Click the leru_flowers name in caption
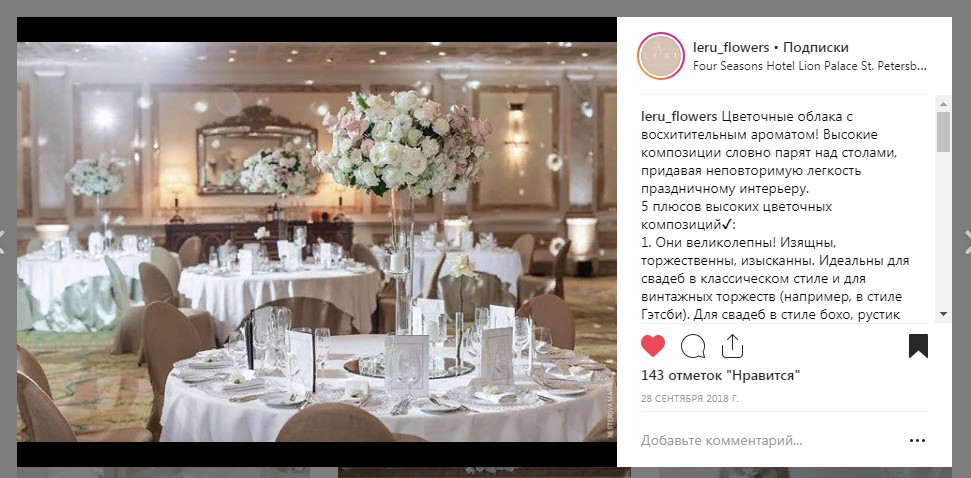The width and height of the screenshot is (971, 478). pyautogui.click(x=679, y=117)
